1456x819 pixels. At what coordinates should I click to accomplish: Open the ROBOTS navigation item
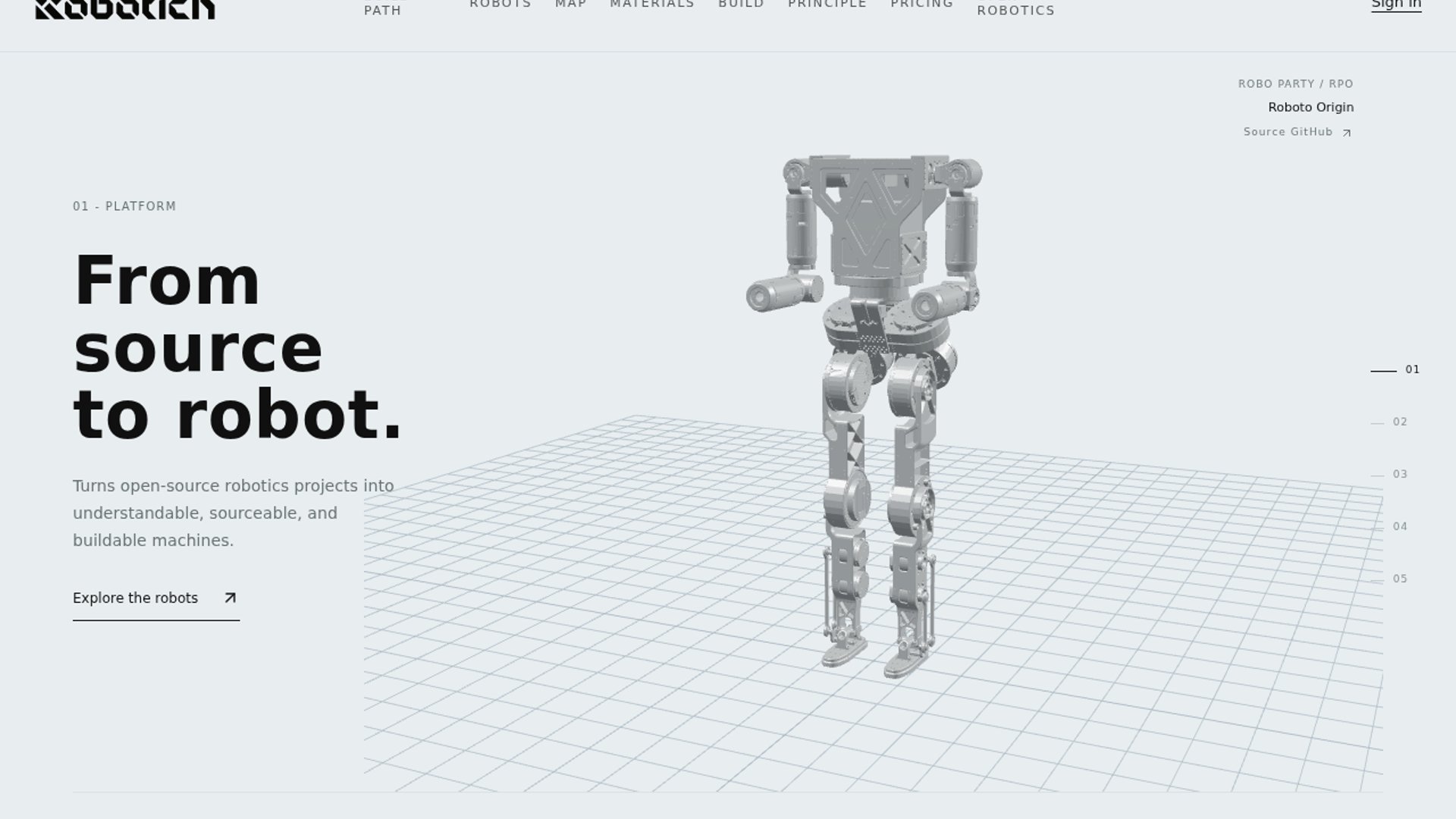pos(500,4)
